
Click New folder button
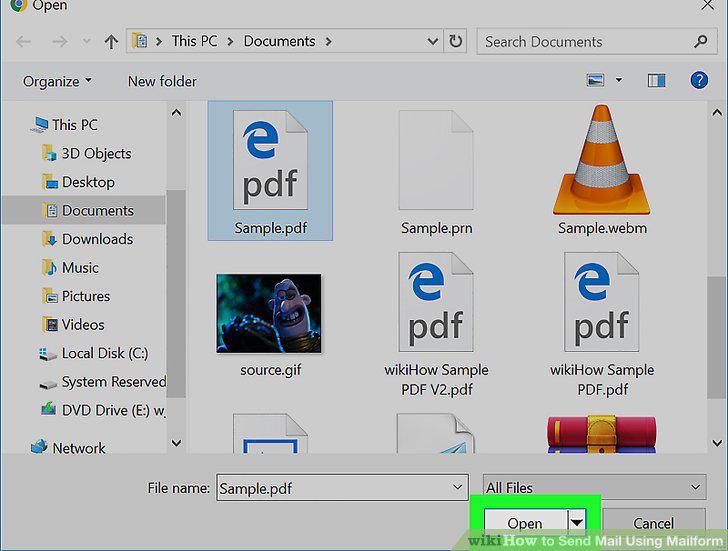(x=162, y=82)
